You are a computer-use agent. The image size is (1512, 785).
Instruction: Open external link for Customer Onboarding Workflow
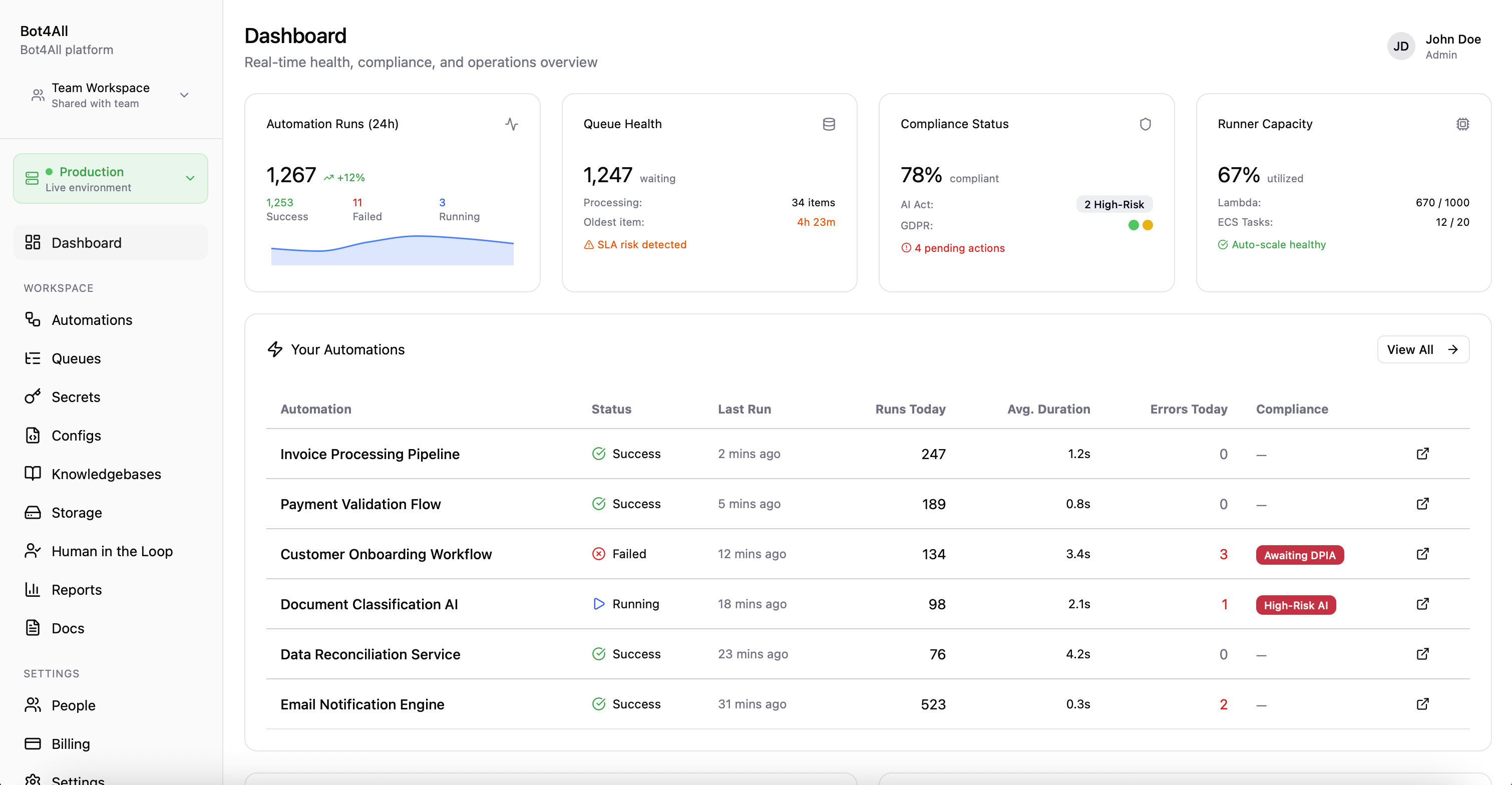click(x=1423, y=554)
